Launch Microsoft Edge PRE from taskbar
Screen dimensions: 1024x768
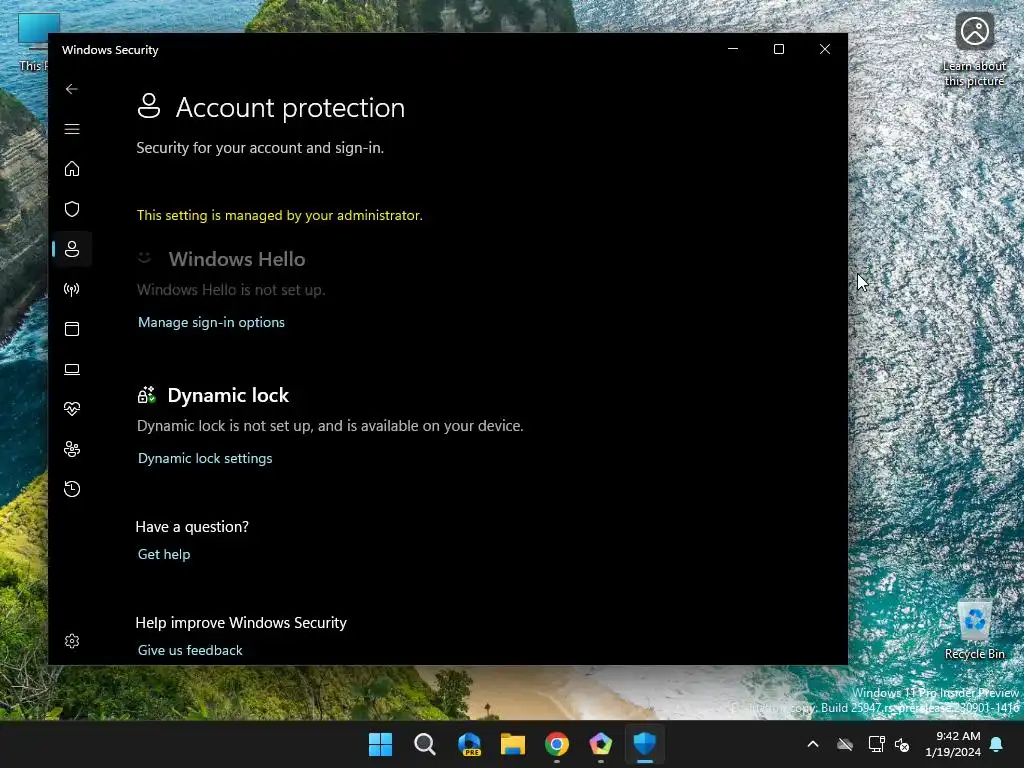pos(469,744)
